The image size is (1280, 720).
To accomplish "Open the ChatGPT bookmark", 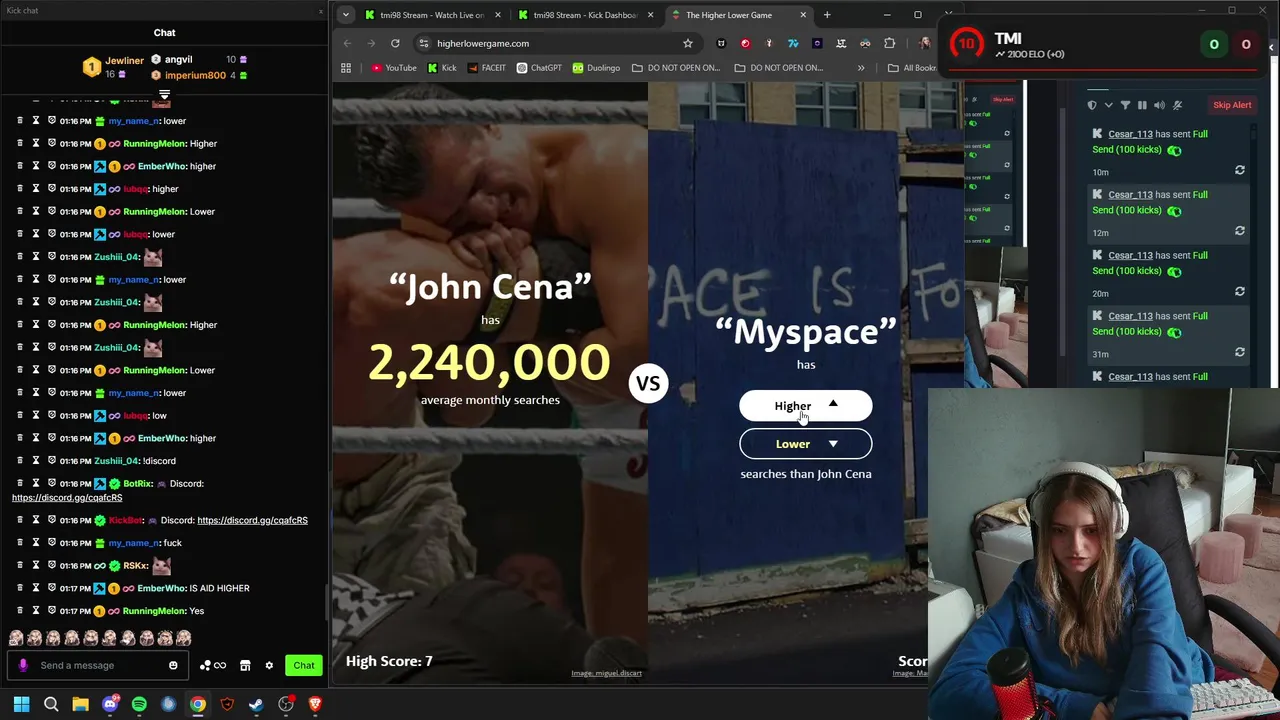I will 539,68.
